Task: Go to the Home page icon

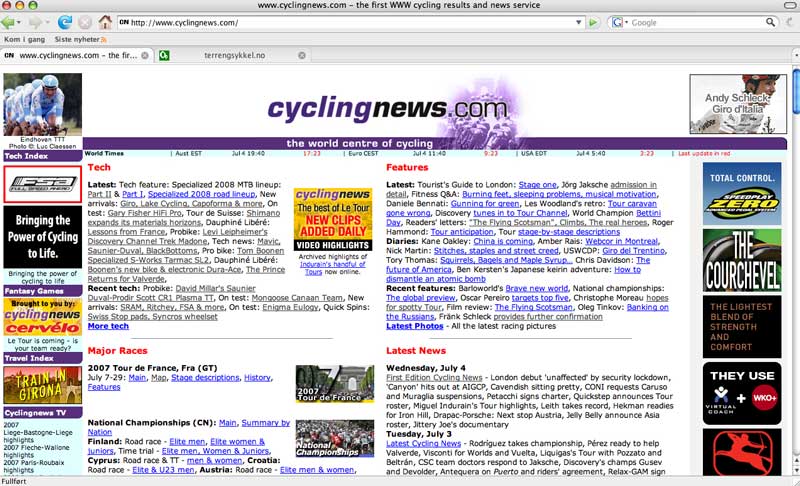Action: (105, 22)
